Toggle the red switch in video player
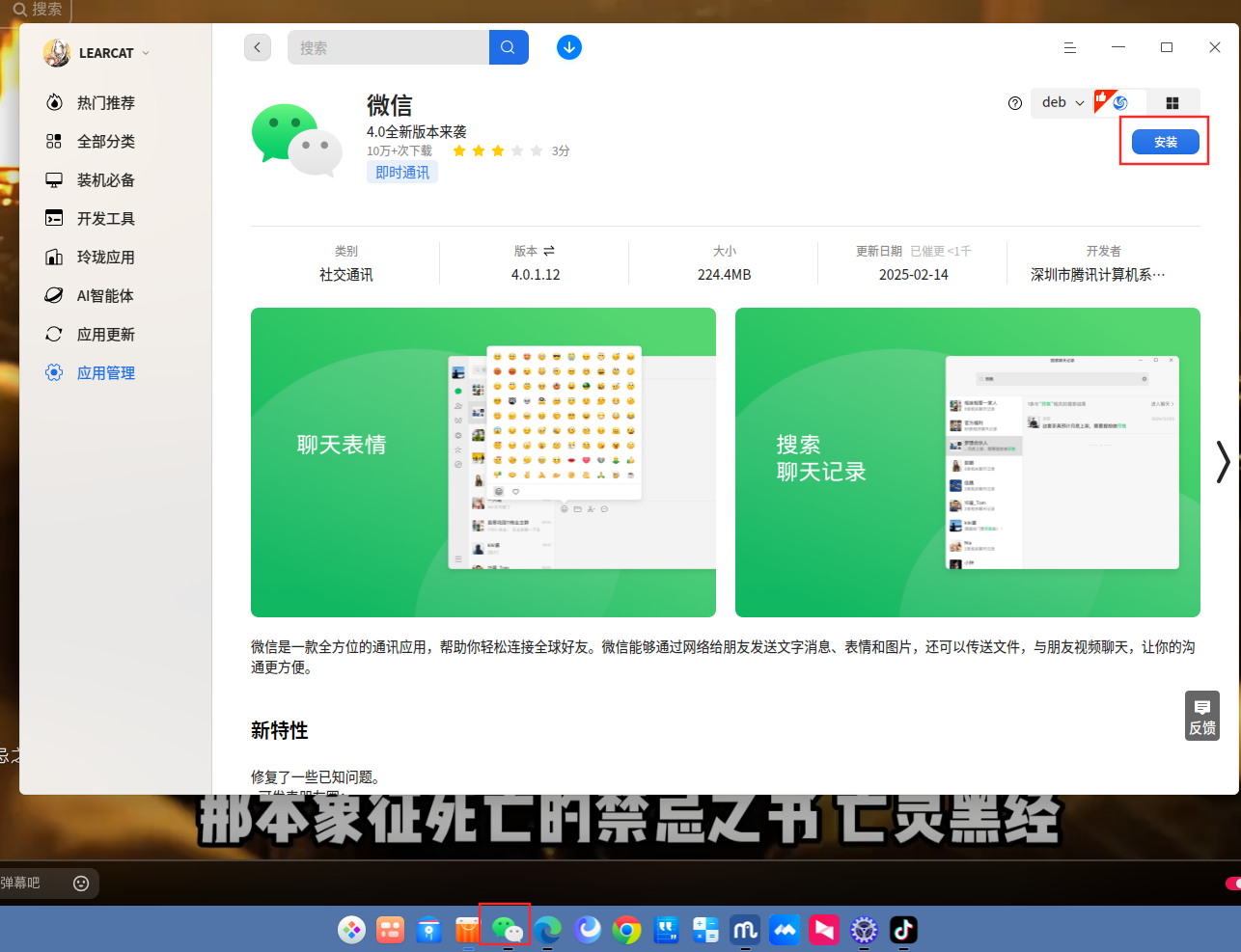Screen dimensions: 1241x952 click(x=1232, y=884)
